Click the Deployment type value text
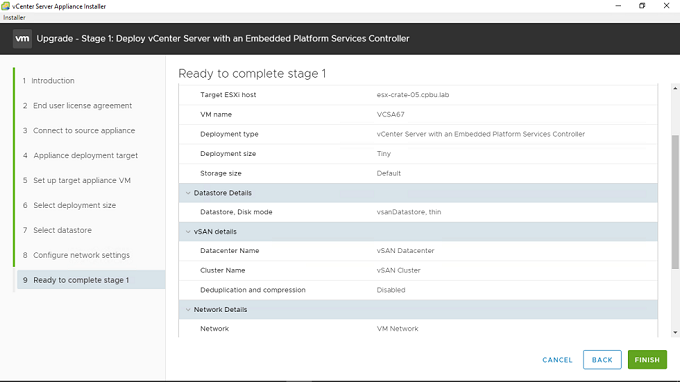Image resolution: width=680 pixels, height=382 pixels. pyautogui.click(x=481, y=134)
